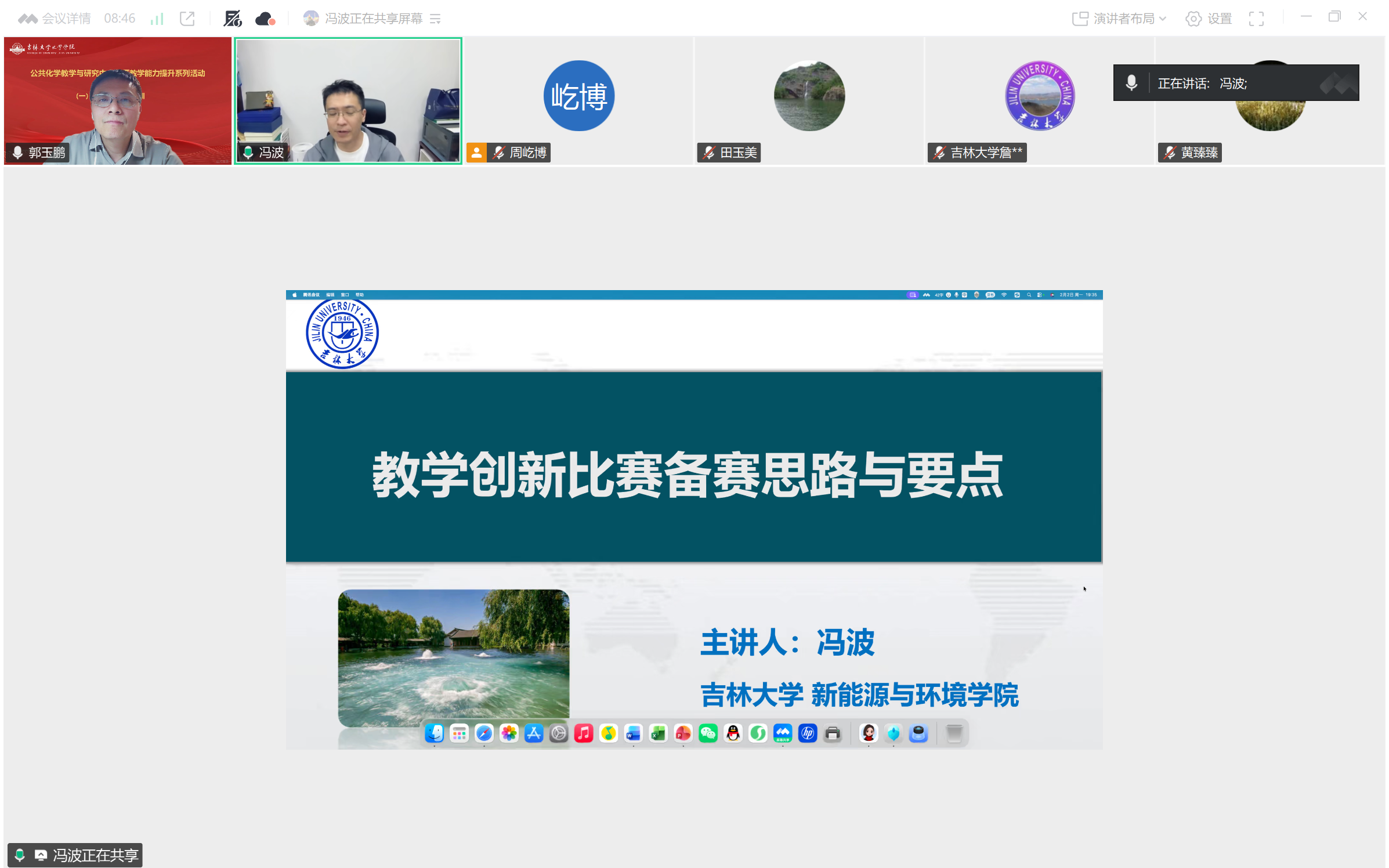Click the subtitles-off icon in top bar
1389x868 pixels.
click(232, 19)
